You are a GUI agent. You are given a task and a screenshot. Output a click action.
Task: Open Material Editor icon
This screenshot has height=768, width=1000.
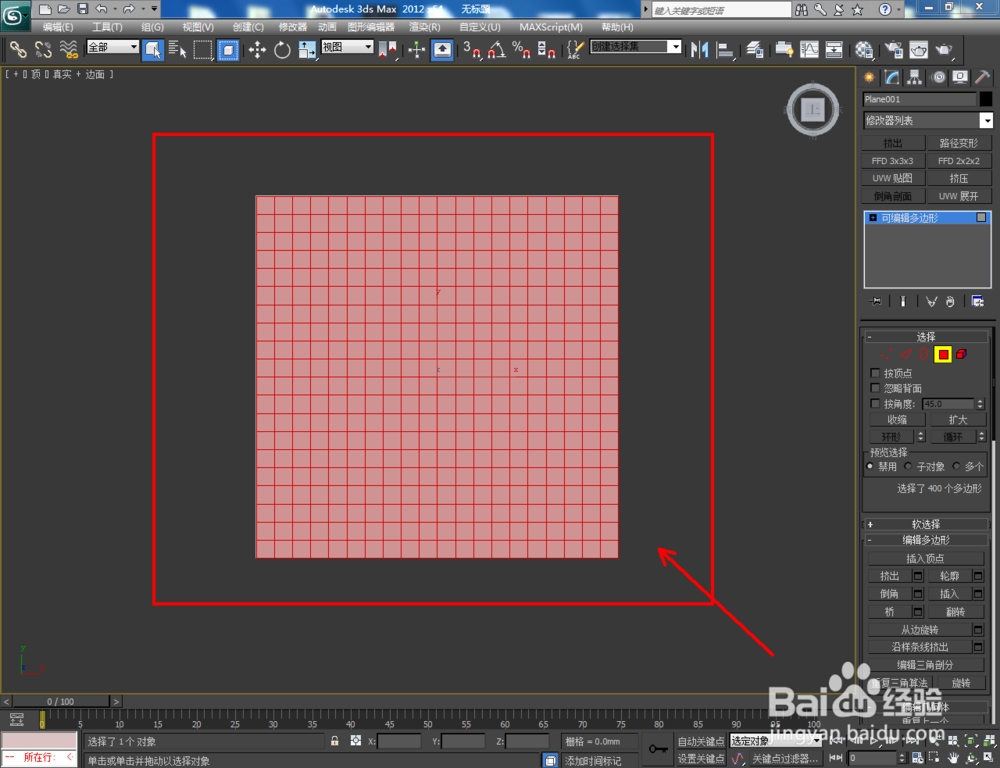coord(864,49)
